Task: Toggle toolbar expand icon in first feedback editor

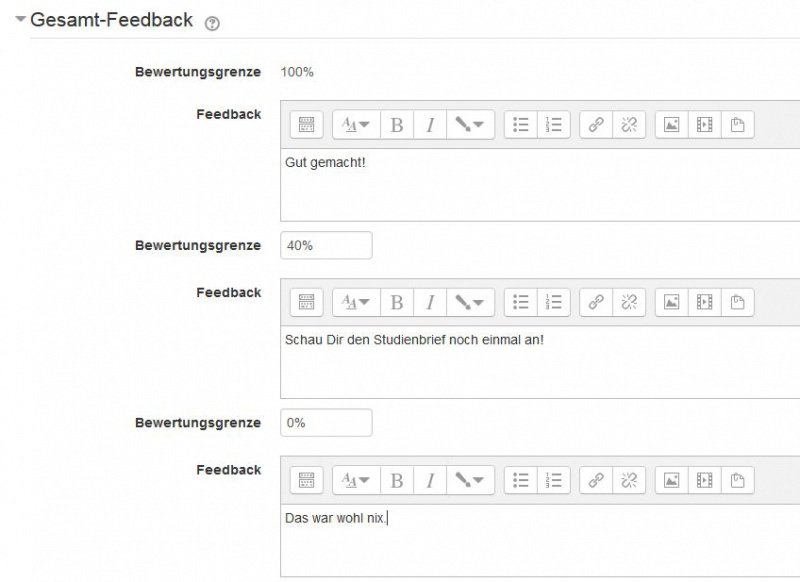Action: (307, 125)
